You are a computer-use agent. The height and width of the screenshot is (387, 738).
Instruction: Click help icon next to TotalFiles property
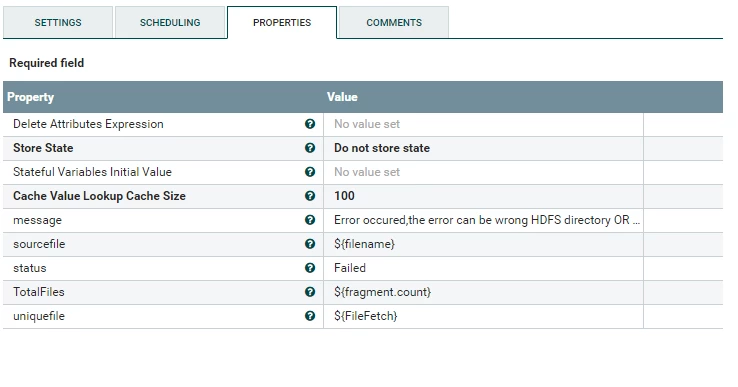tap(310, 292)
